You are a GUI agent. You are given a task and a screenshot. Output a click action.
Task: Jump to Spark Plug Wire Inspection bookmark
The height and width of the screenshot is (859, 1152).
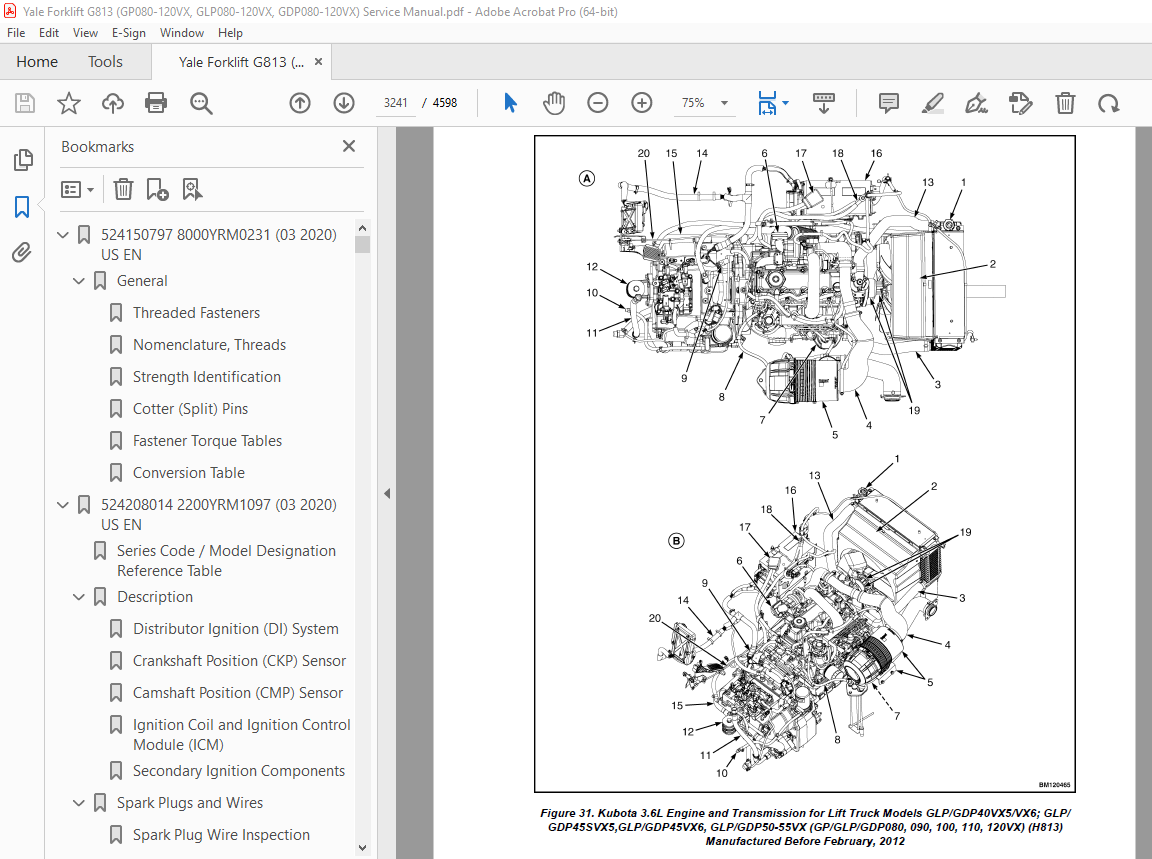pos(221,835)
